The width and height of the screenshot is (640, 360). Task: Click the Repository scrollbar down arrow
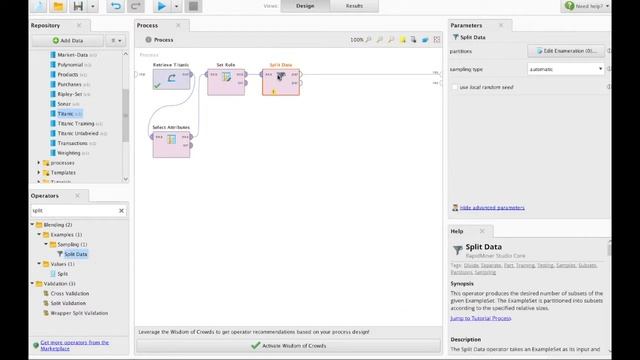pyautogui.click(x=125, y=179)
